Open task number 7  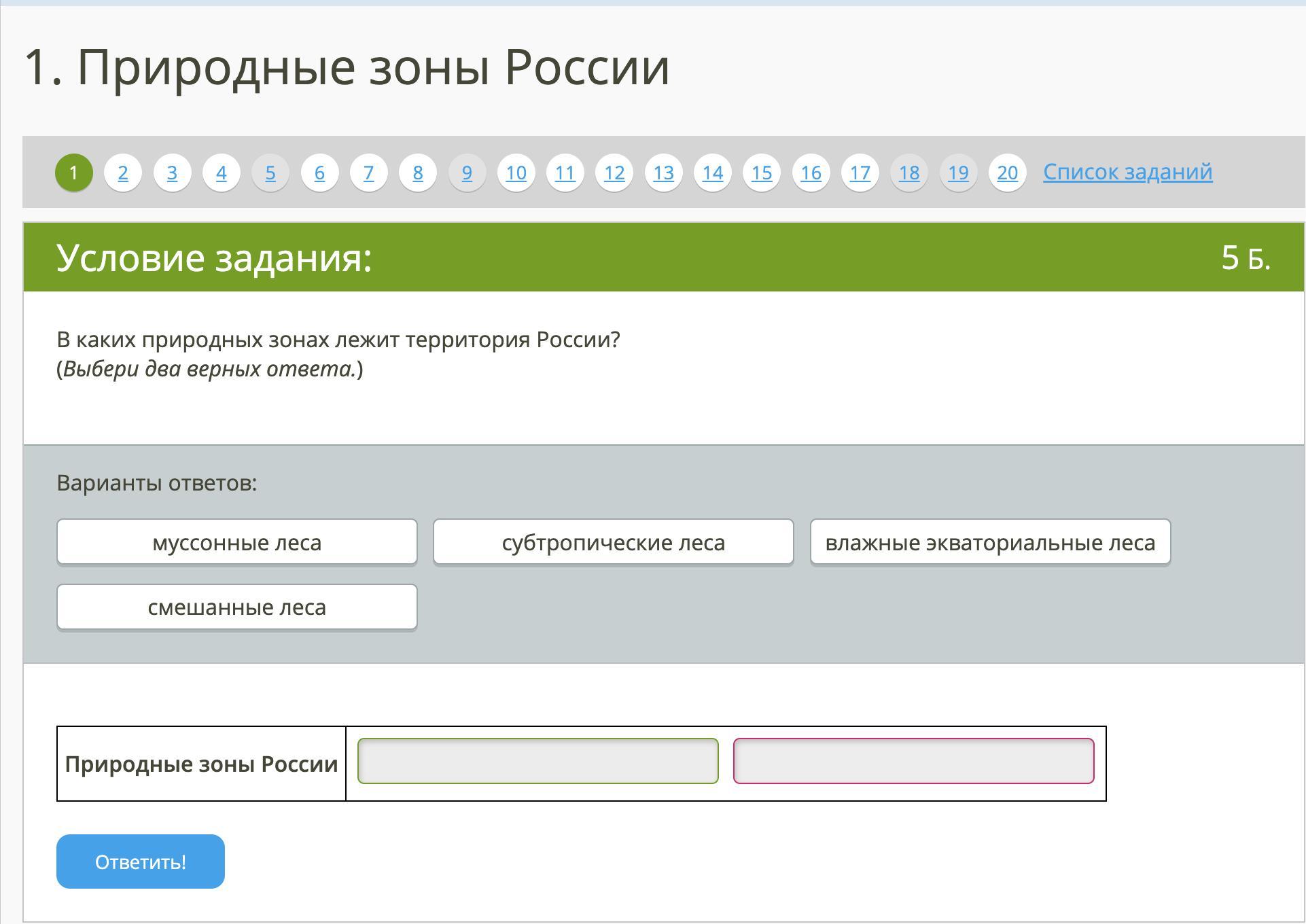tap(368, 173)
